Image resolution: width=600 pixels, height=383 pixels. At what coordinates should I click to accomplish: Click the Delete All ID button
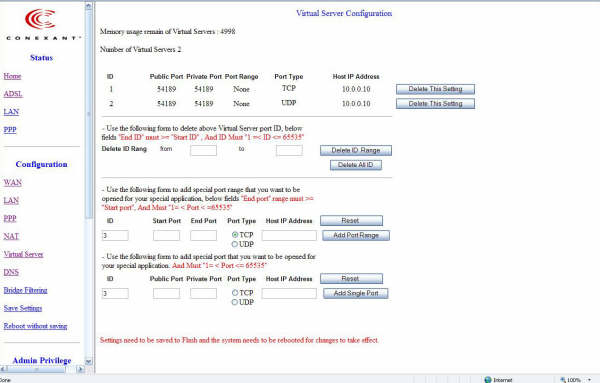pos(356,165)
